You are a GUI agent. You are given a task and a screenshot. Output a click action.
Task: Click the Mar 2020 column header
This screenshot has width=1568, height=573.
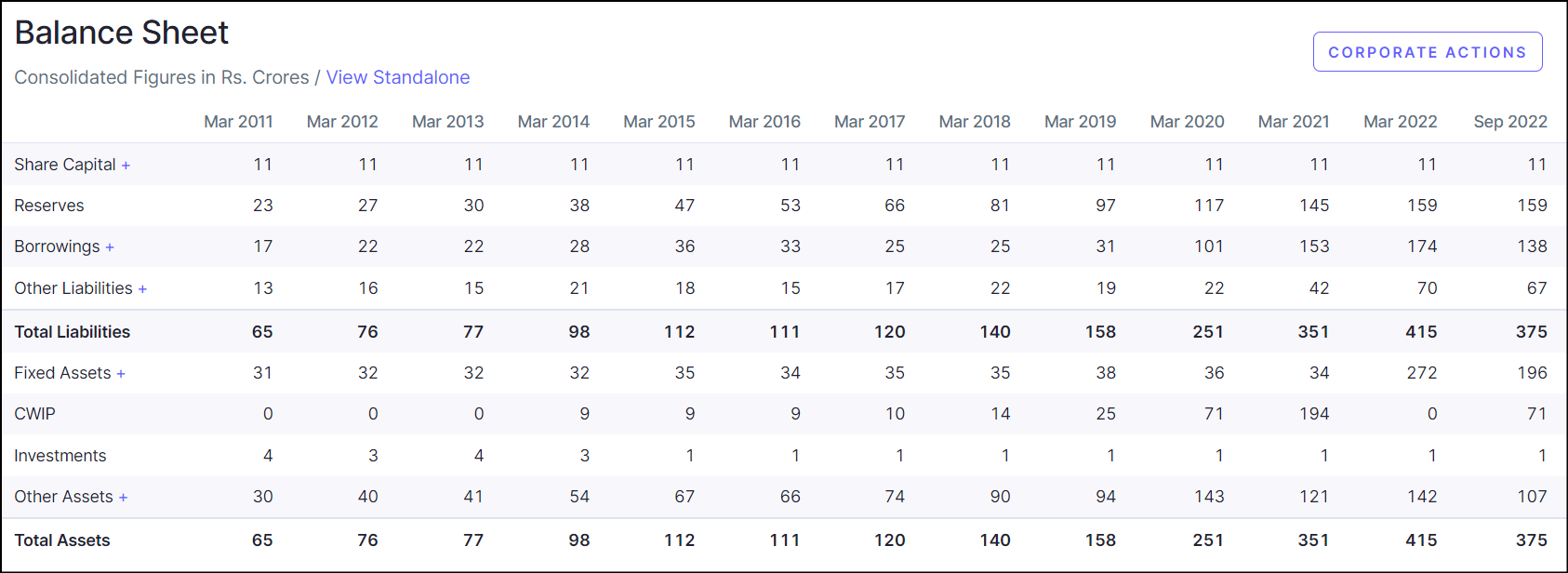[1187, 122]
